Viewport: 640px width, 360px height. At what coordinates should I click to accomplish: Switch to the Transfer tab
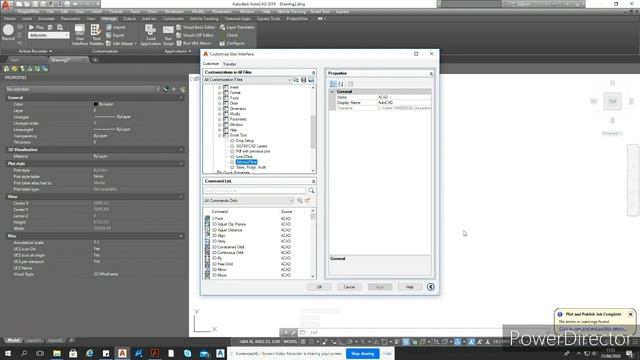(x=229, y=64)
